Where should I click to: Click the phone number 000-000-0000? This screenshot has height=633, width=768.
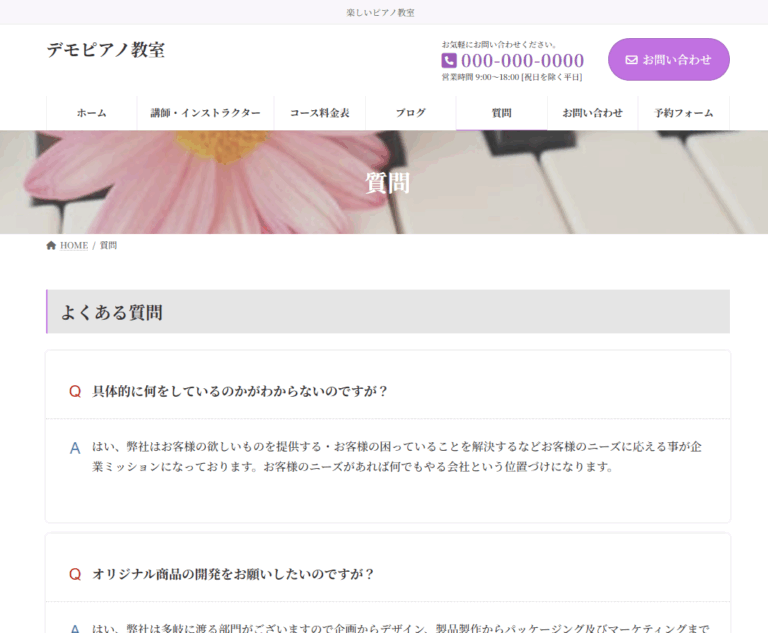(522, 61)
